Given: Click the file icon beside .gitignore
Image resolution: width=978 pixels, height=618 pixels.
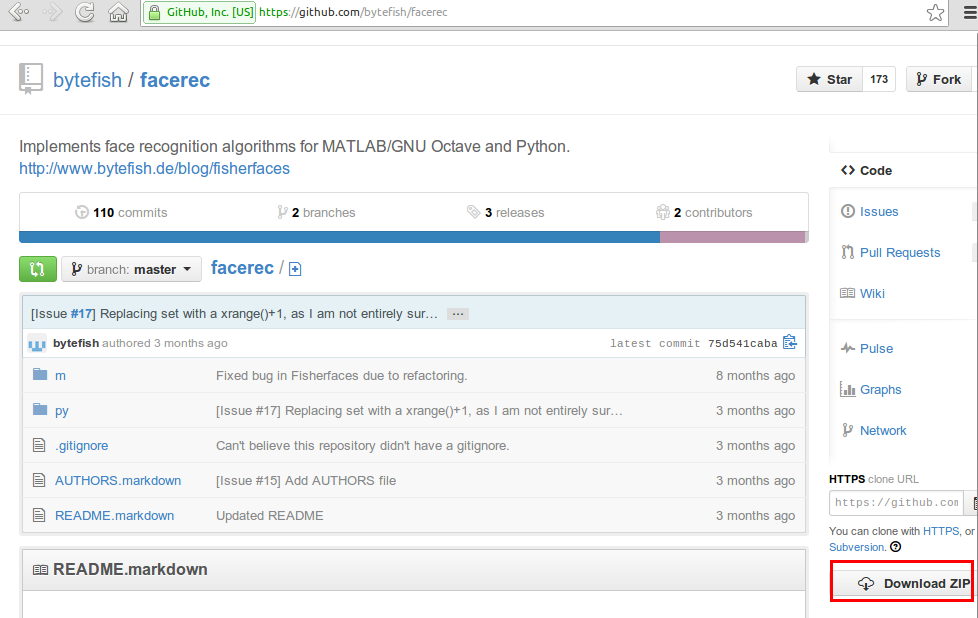Looking at the screenshot, I should pyautogui.click(x=39, y=445).
